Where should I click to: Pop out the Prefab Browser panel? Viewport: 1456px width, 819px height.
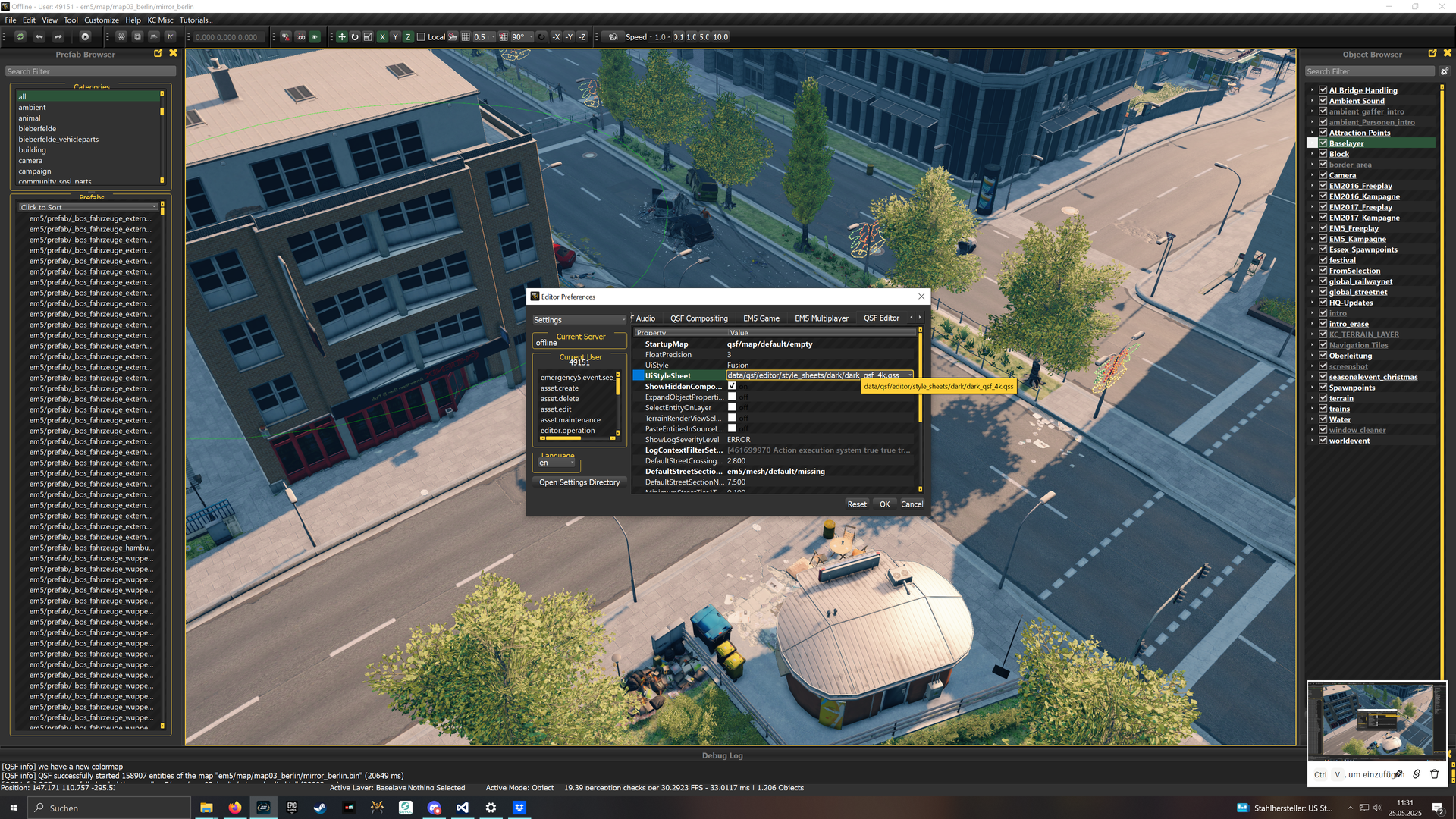pyautogui.click(x=158, y=54)
